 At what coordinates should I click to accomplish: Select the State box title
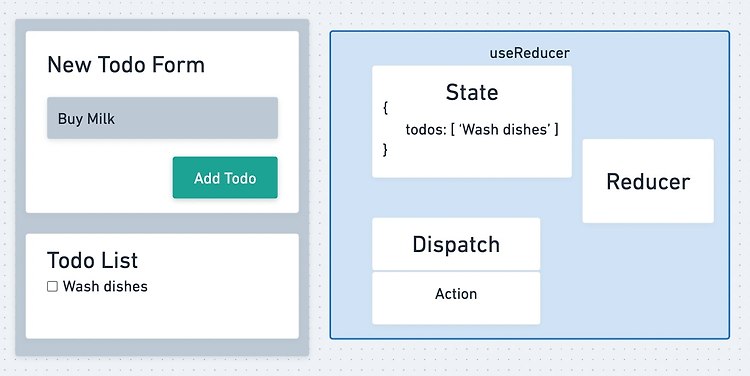472,92
